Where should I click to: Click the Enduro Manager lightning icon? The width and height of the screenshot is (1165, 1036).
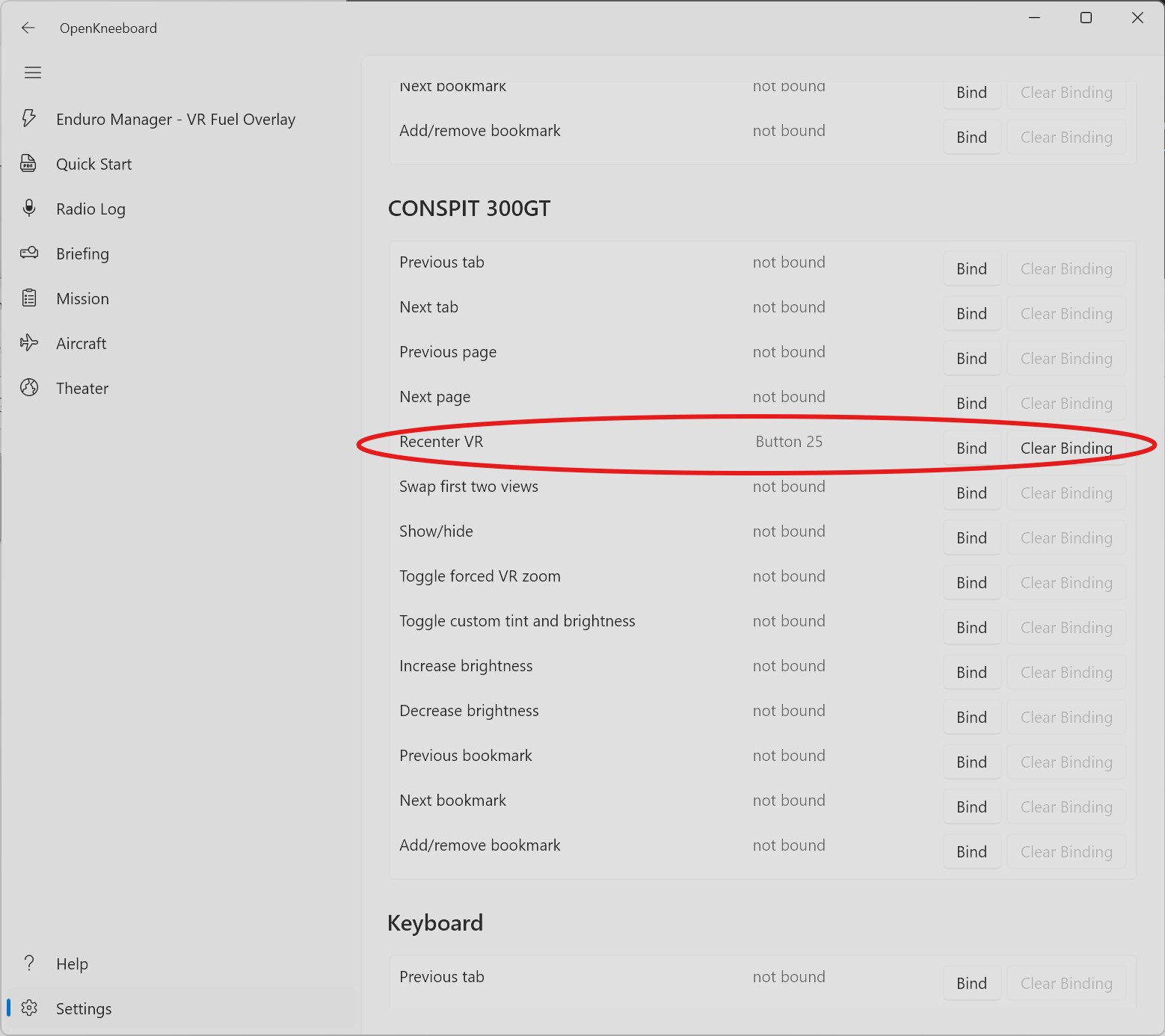29,119
